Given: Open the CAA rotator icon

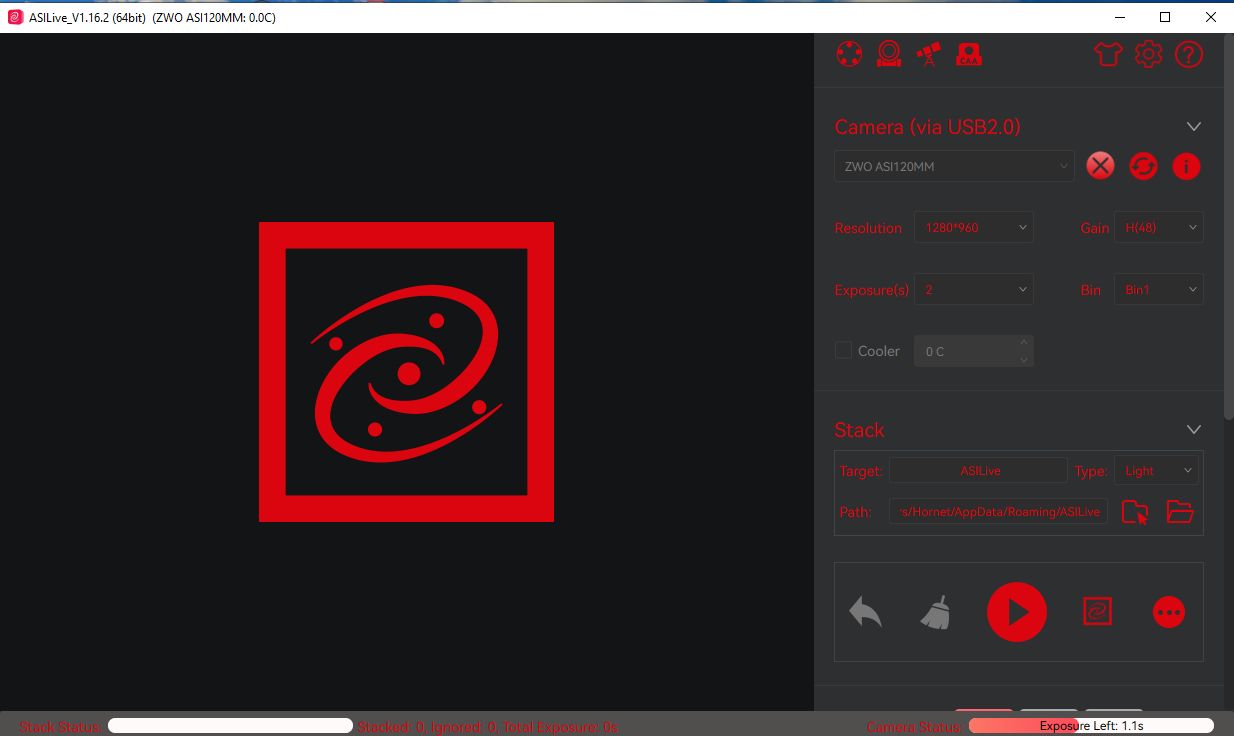Looking at the screenshot, I should click(969, 54).
